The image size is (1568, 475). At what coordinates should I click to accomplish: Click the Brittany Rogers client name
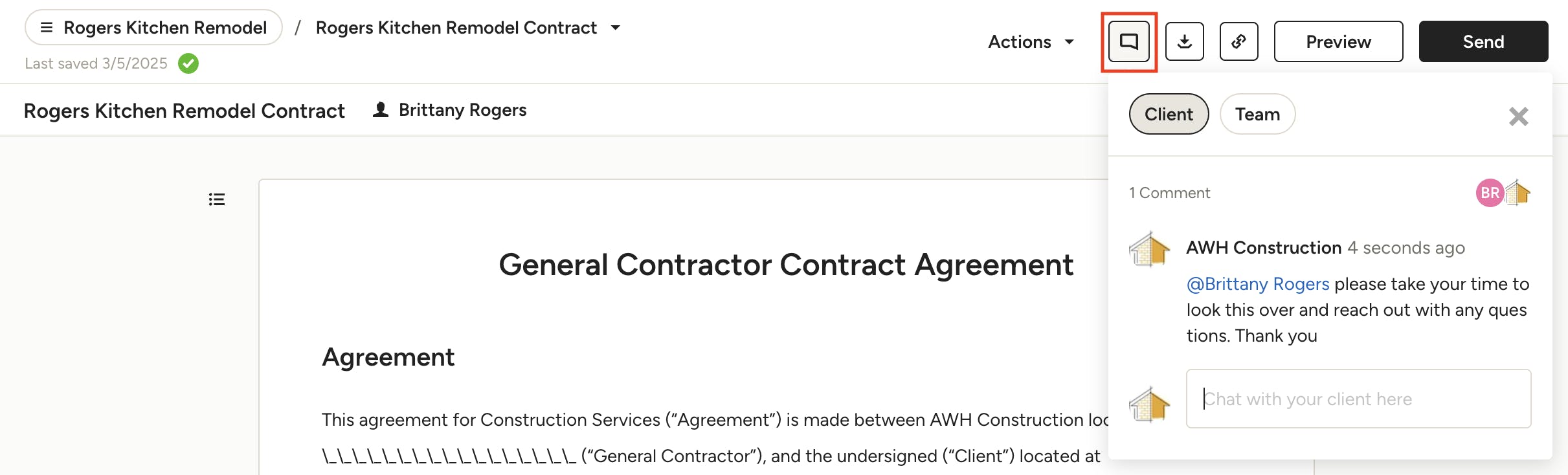(462, 110)
